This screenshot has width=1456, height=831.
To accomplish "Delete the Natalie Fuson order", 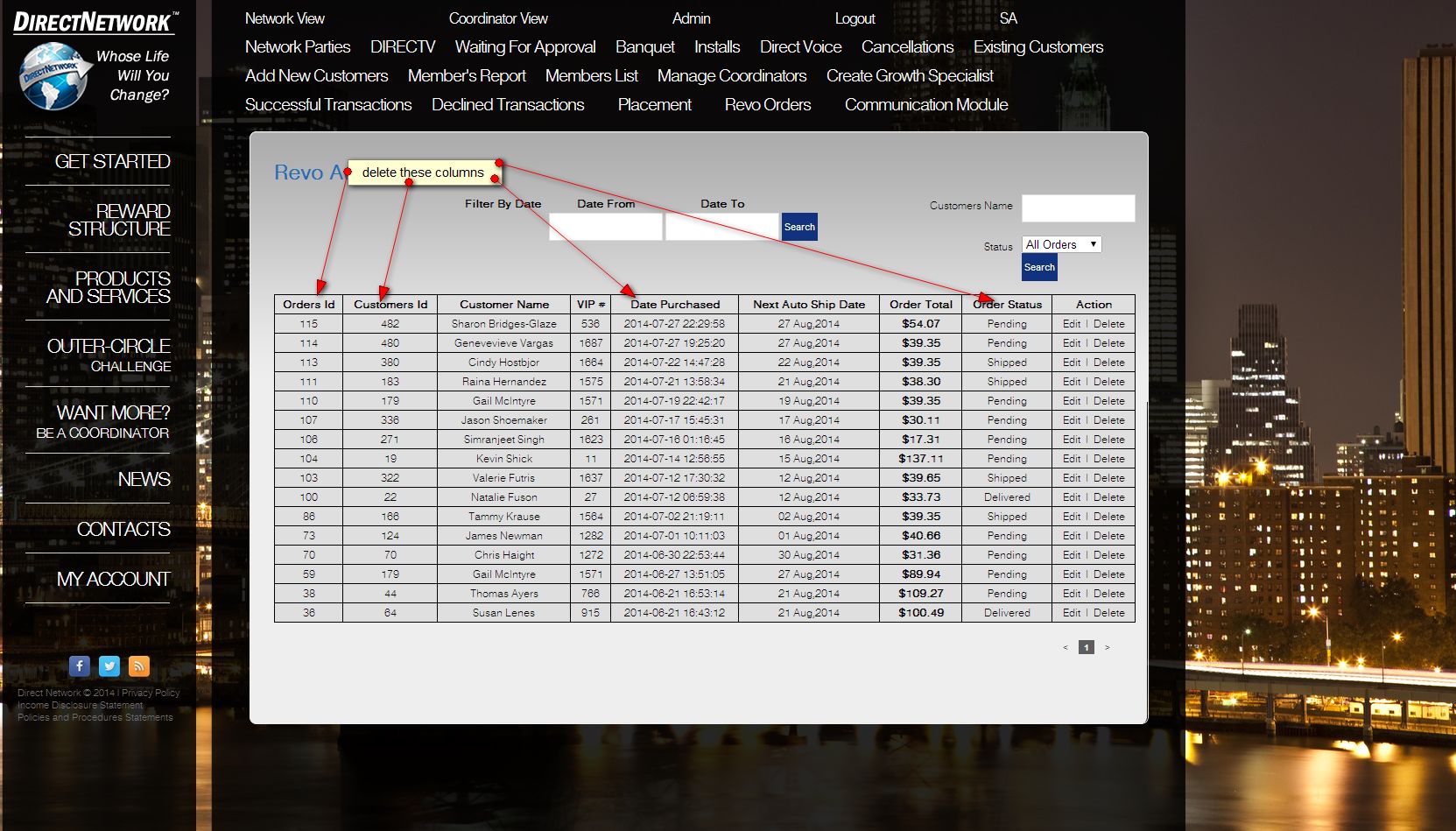I will point(1109,497).
